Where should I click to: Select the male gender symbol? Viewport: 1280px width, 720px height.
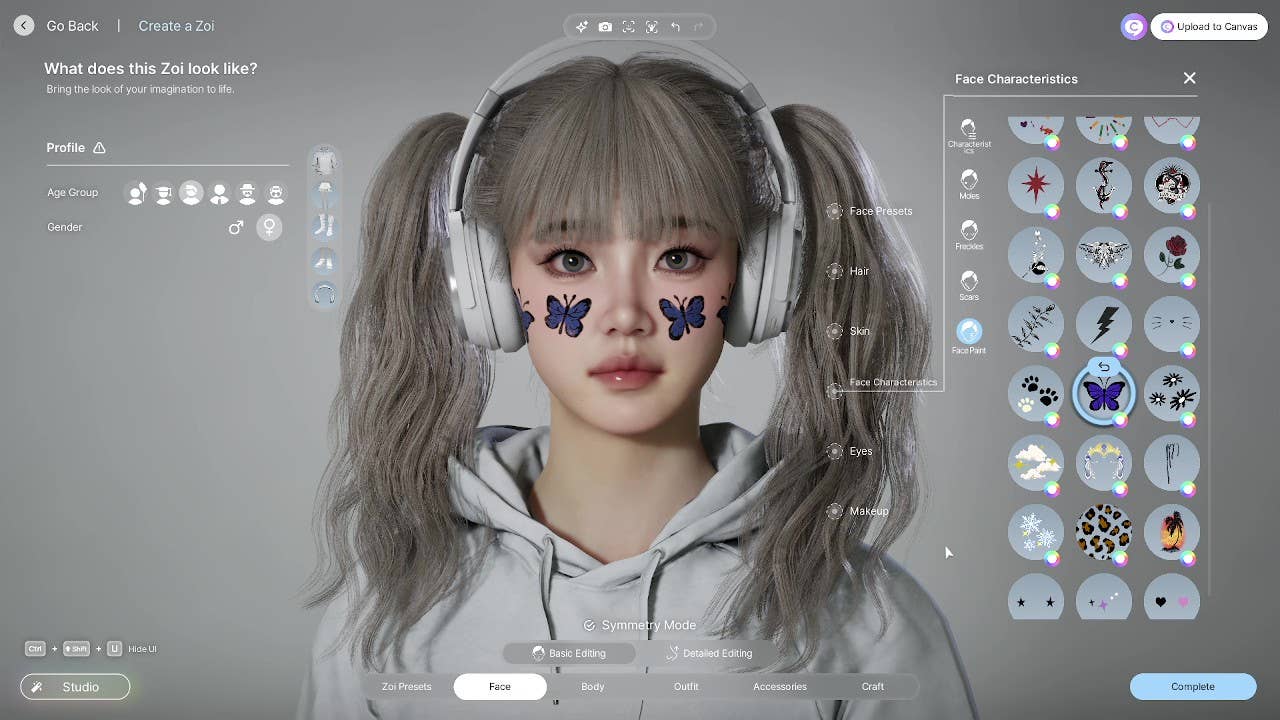[x=236, y=228]
